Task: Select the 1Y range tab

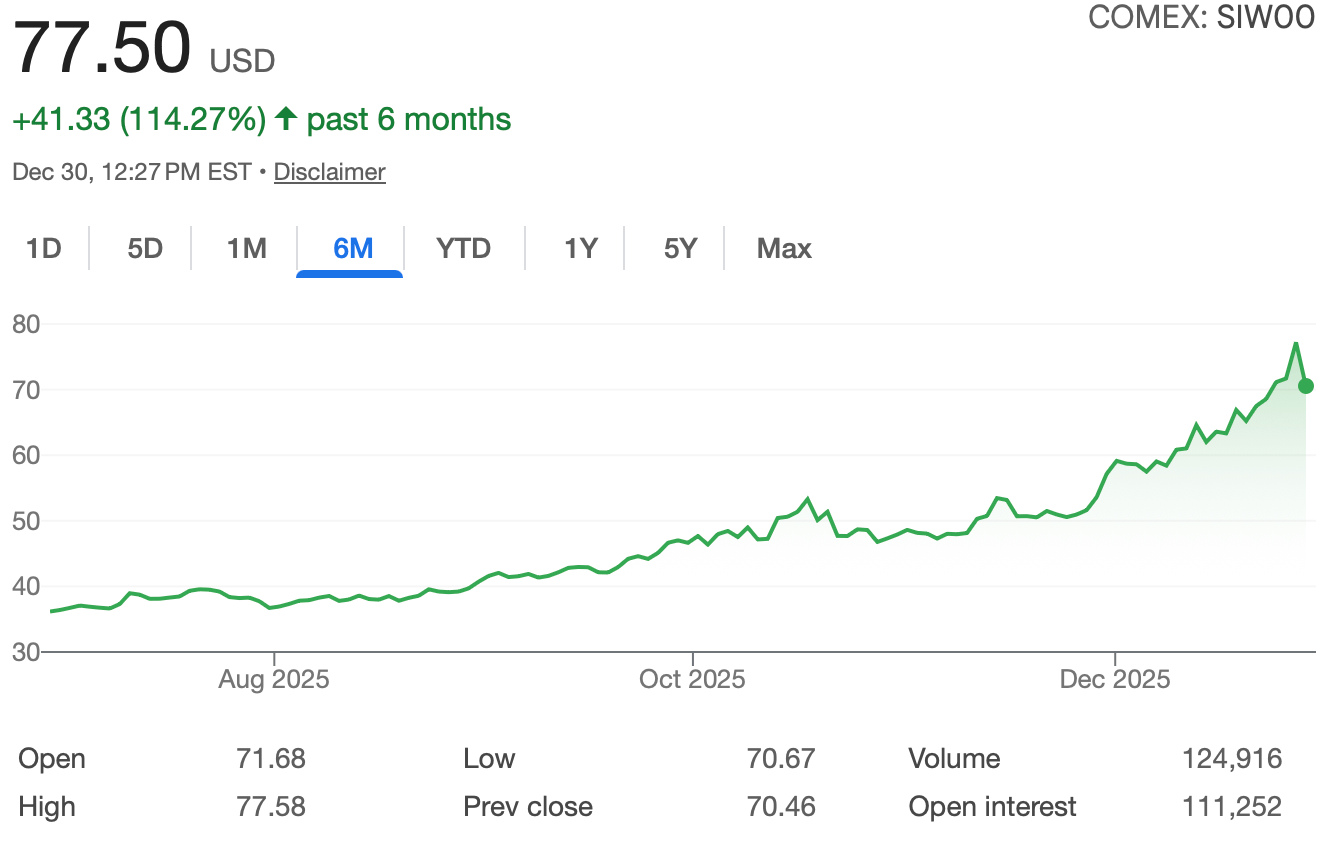Action: tap(580, 248)
